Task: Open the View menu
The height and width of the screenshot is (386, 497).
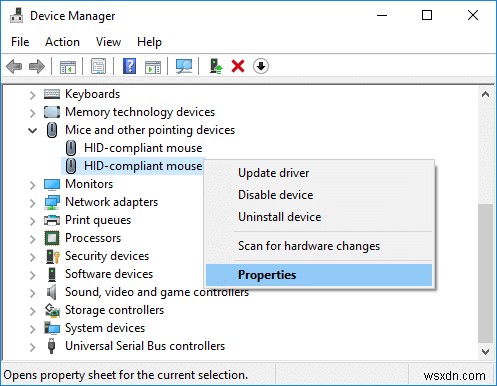Action: tap(108, 42)
